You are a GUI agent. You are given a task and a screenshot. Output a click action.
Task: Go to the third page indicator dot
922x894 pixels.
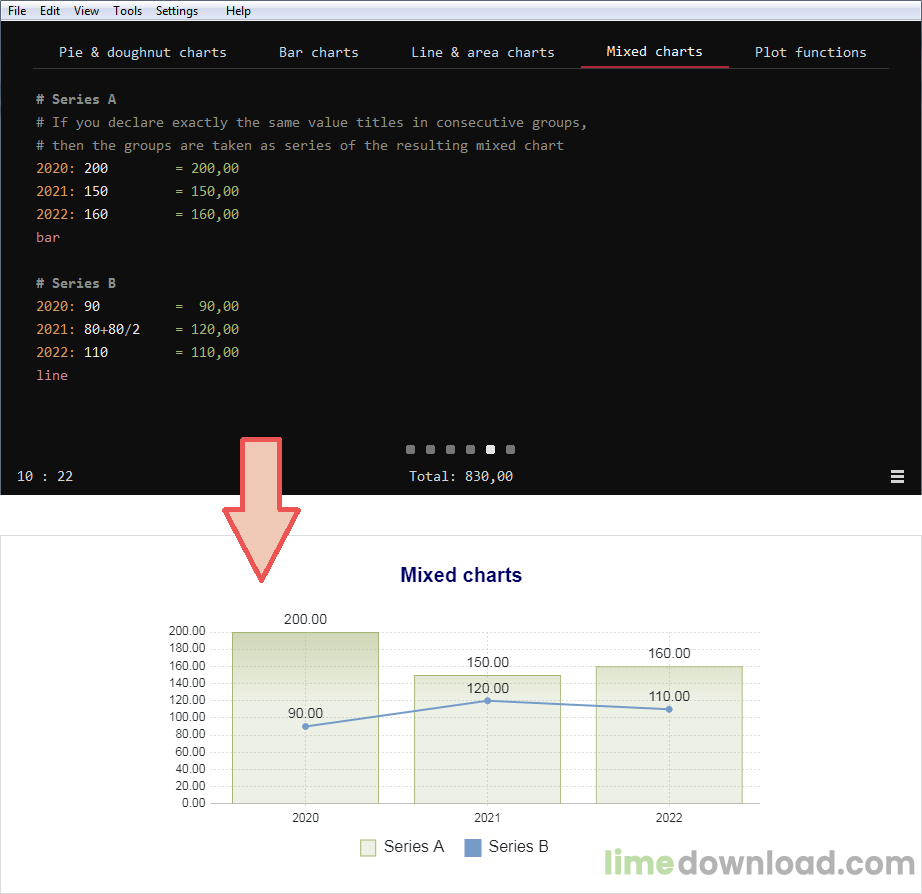[451, 450]
